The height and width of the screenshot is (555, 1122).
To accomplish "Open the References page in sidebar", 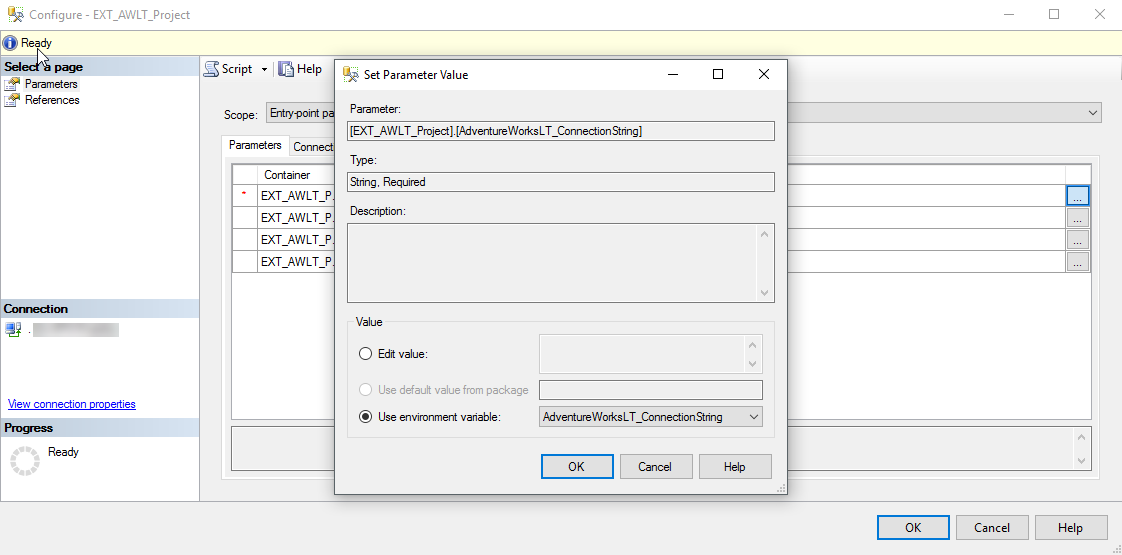I will click(52, 100).
